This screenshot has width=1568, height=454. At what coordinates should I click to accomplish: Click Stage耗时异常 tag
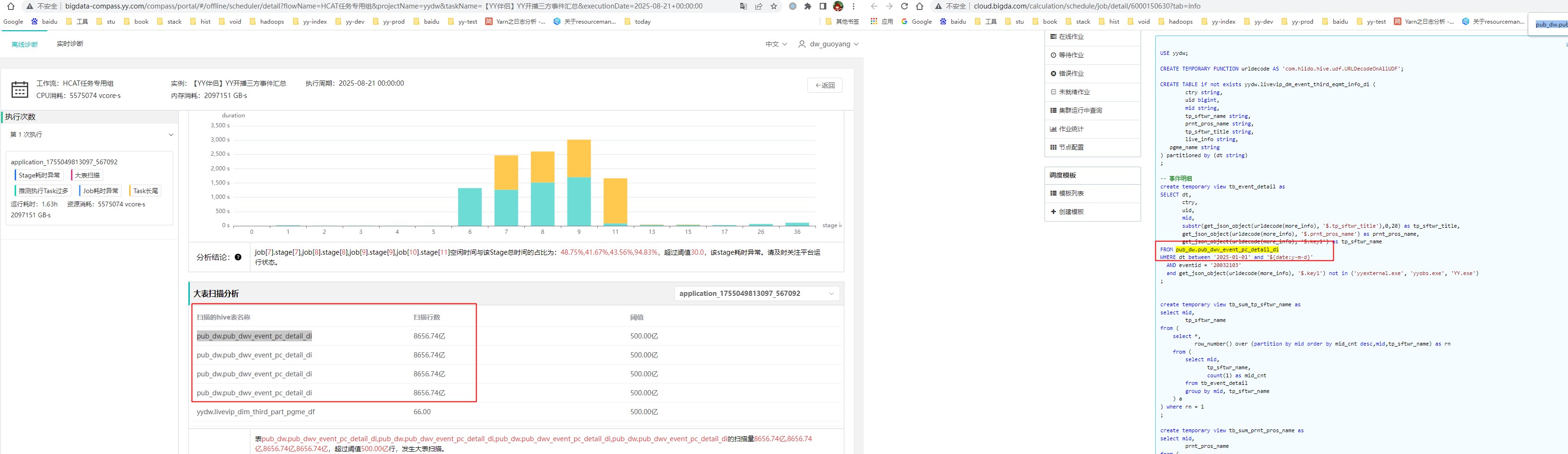[38, 175]
